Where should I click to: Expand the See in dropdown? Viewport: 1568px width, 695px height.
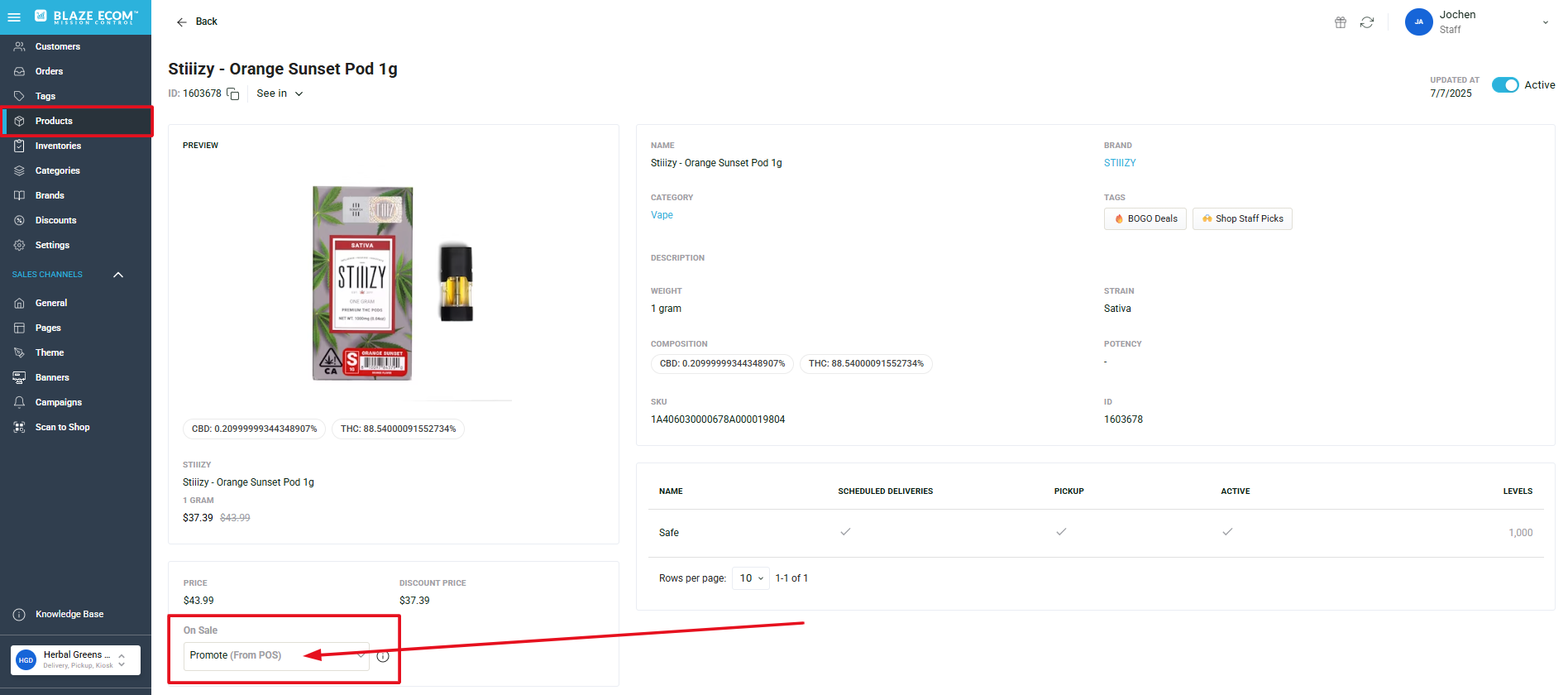(x=280, y=93)
